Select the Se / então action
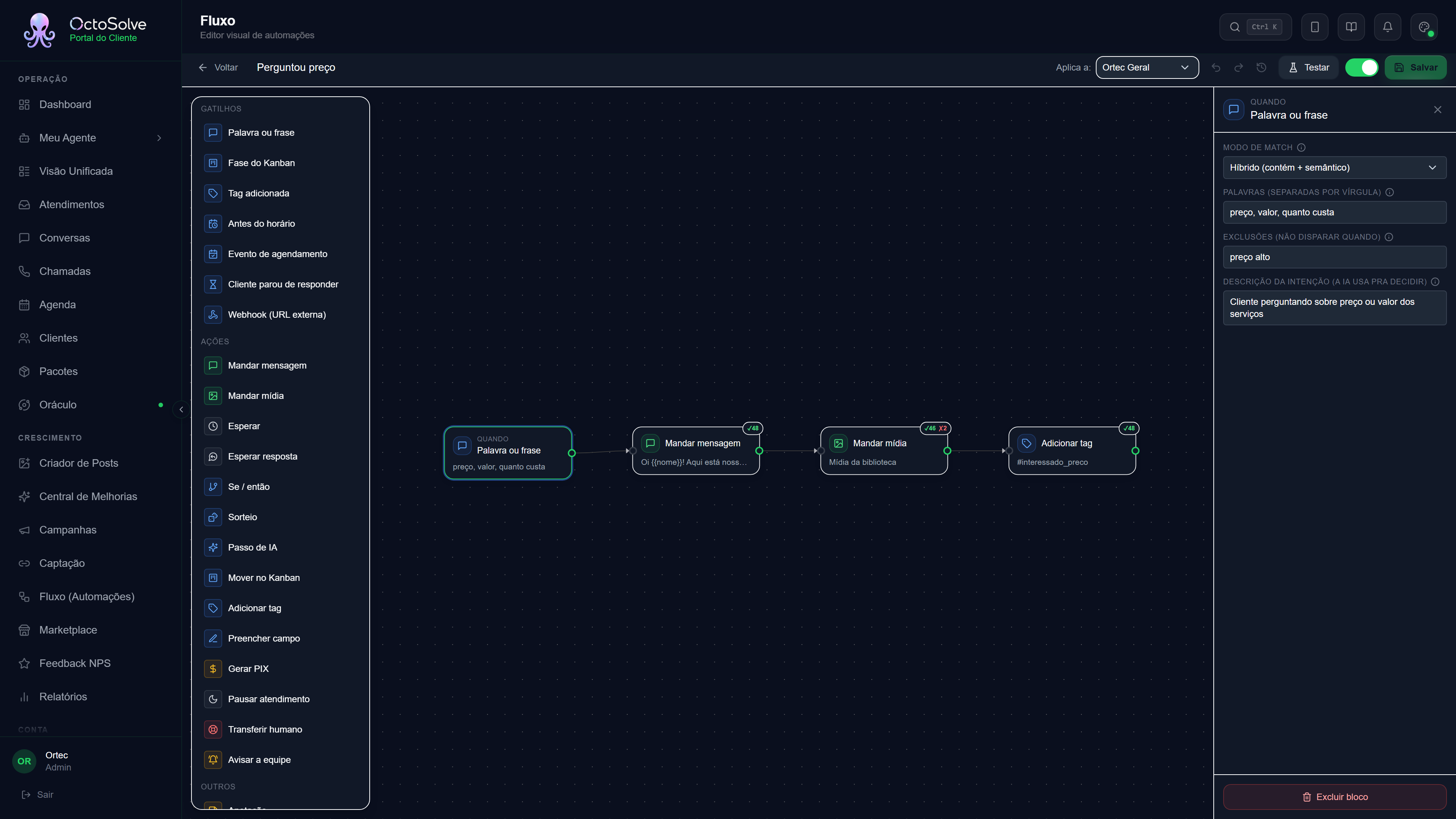This screenshot has width=1456, height=819. 280,486
